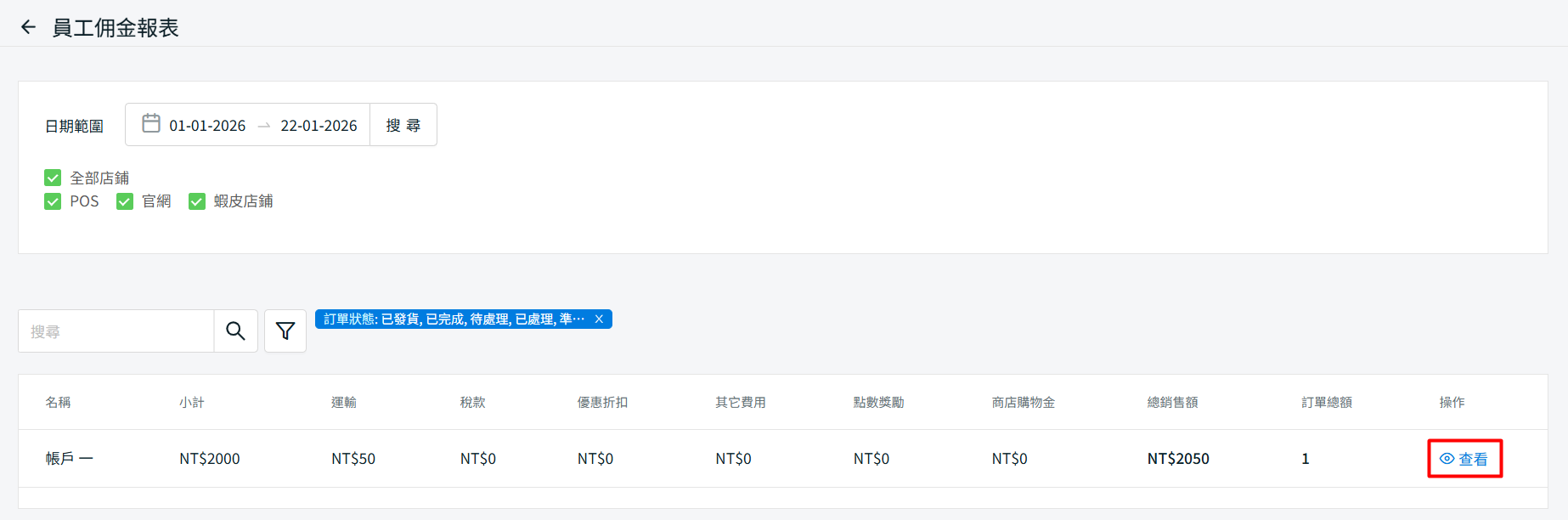The height and width of the screenshot is (520, 1568).
Task: Click the back arrow beside 員工佣金報表
Action: tap(28, 27)
